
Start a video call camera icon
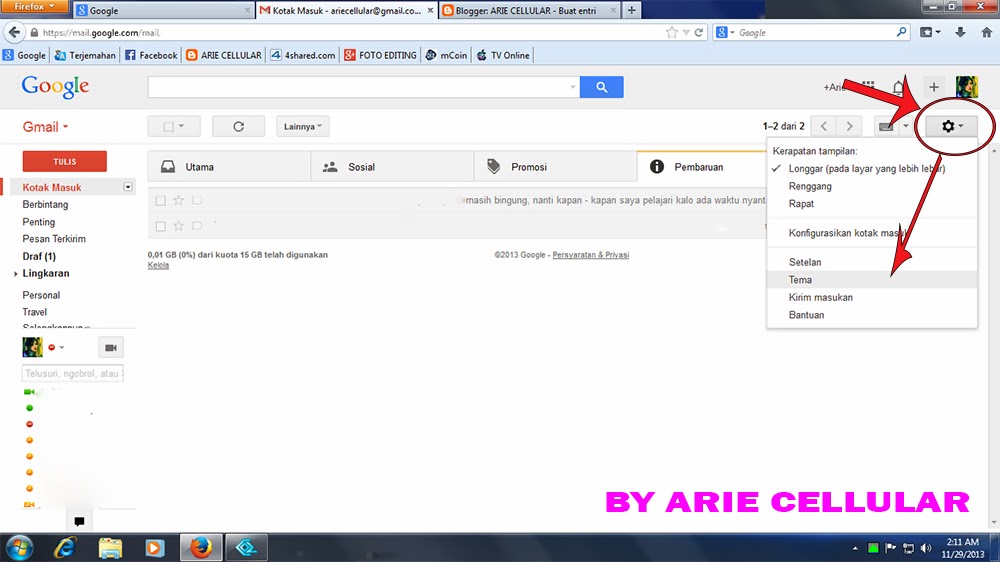[x=110, y=348]
